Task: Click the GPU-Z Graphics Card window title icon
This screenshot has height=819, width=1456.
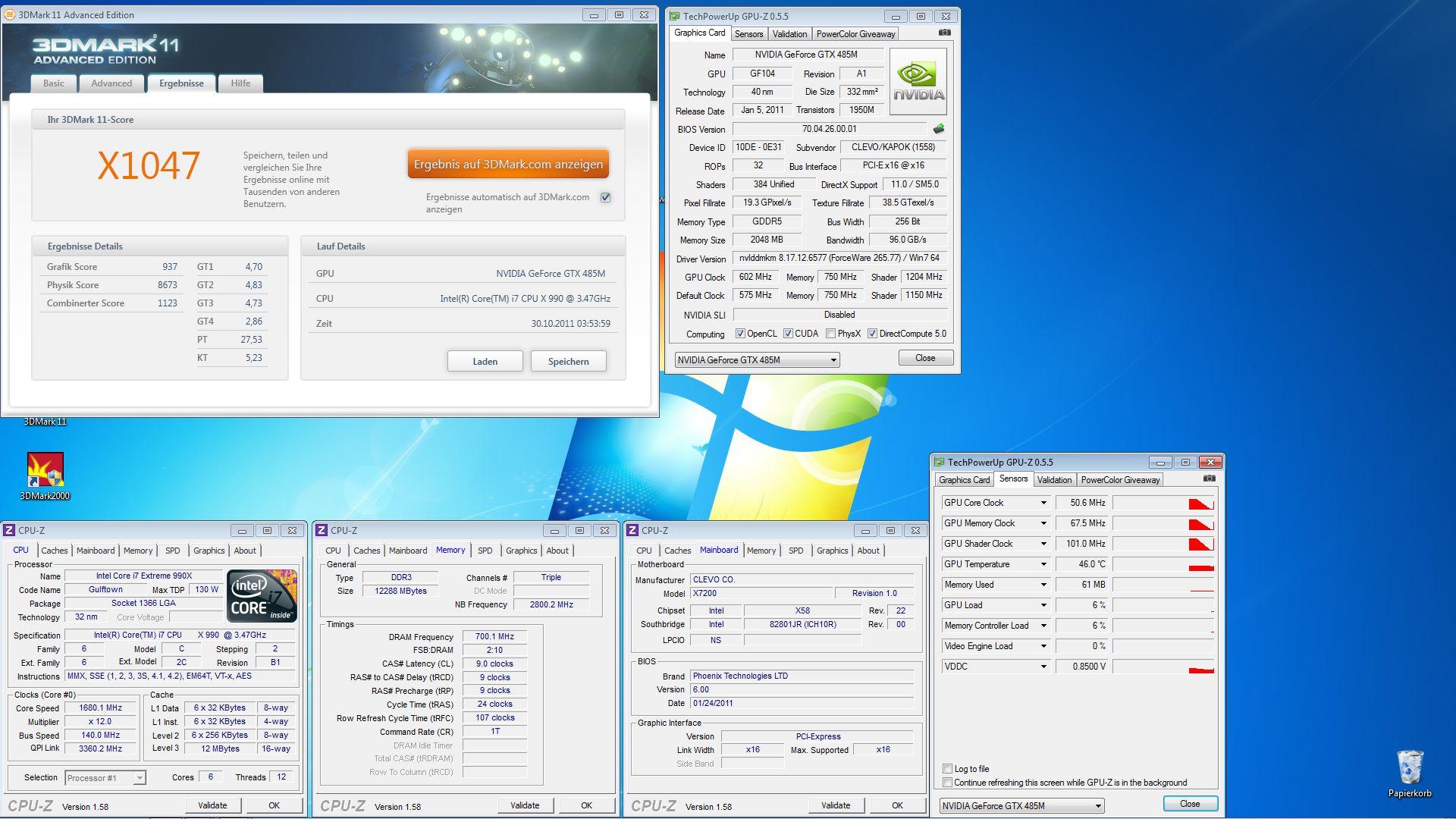Action: coord(674,16)
